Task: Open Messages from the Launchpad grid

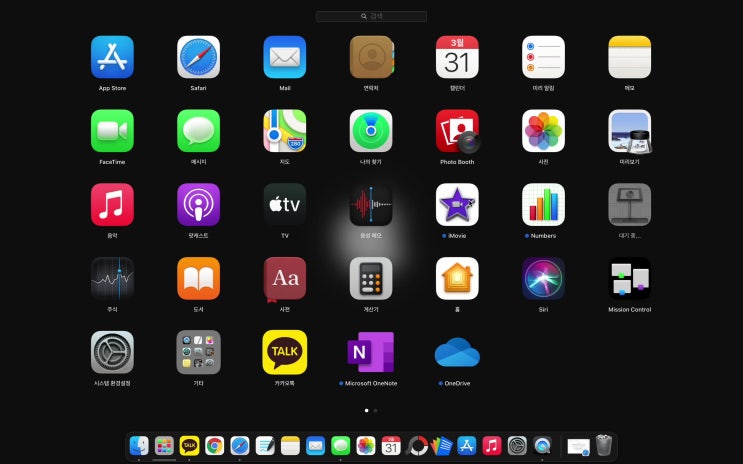Action: 199,131
